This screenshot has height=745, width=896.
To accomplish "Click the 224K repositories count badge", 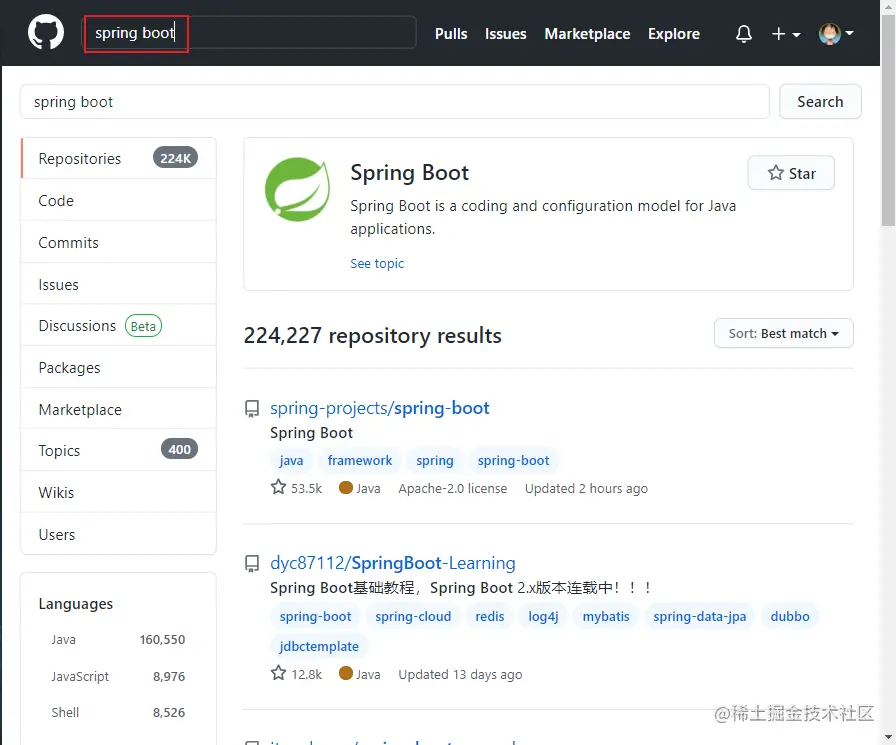I will 175,158.
